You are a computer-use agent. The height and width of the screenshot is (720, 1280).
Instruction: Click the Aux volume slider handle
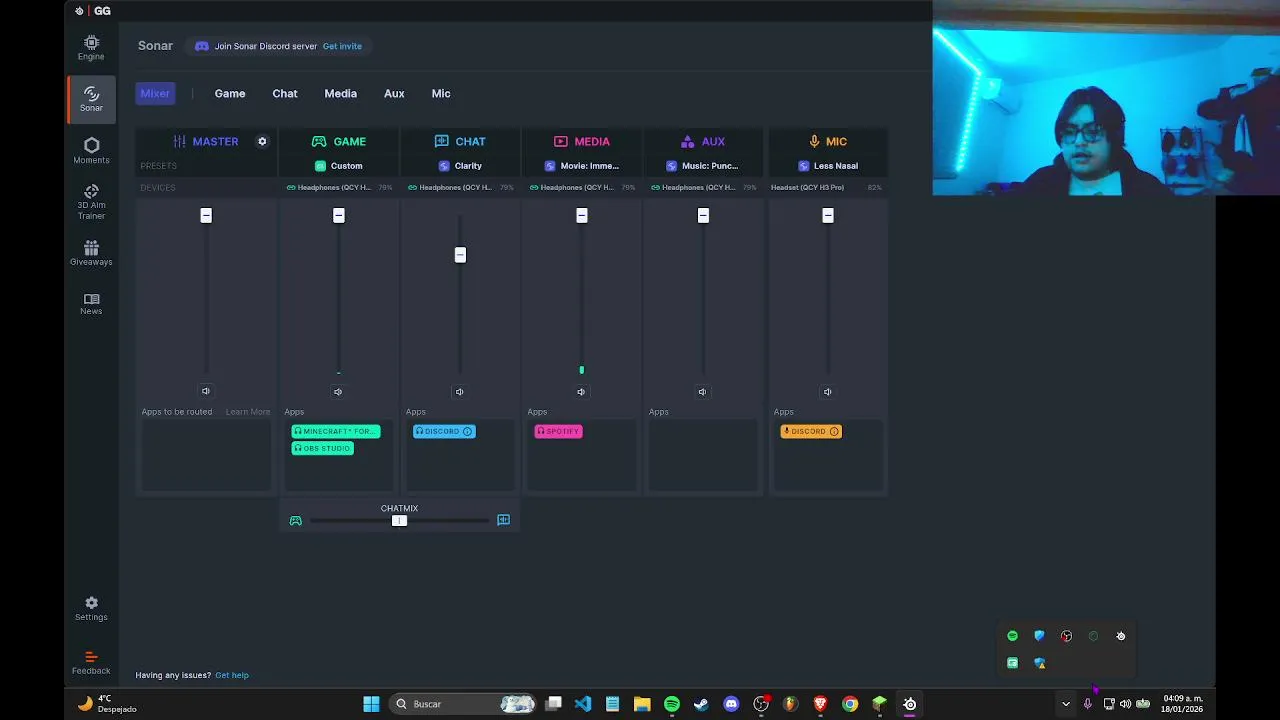click(703, 215)
